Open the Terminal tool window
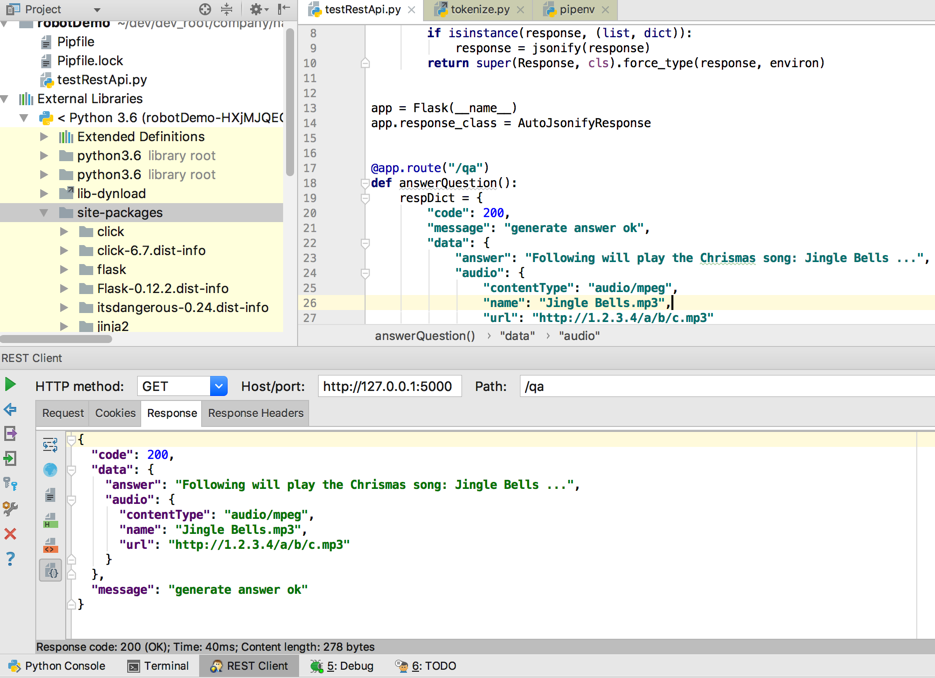 (x=158, y=665)
